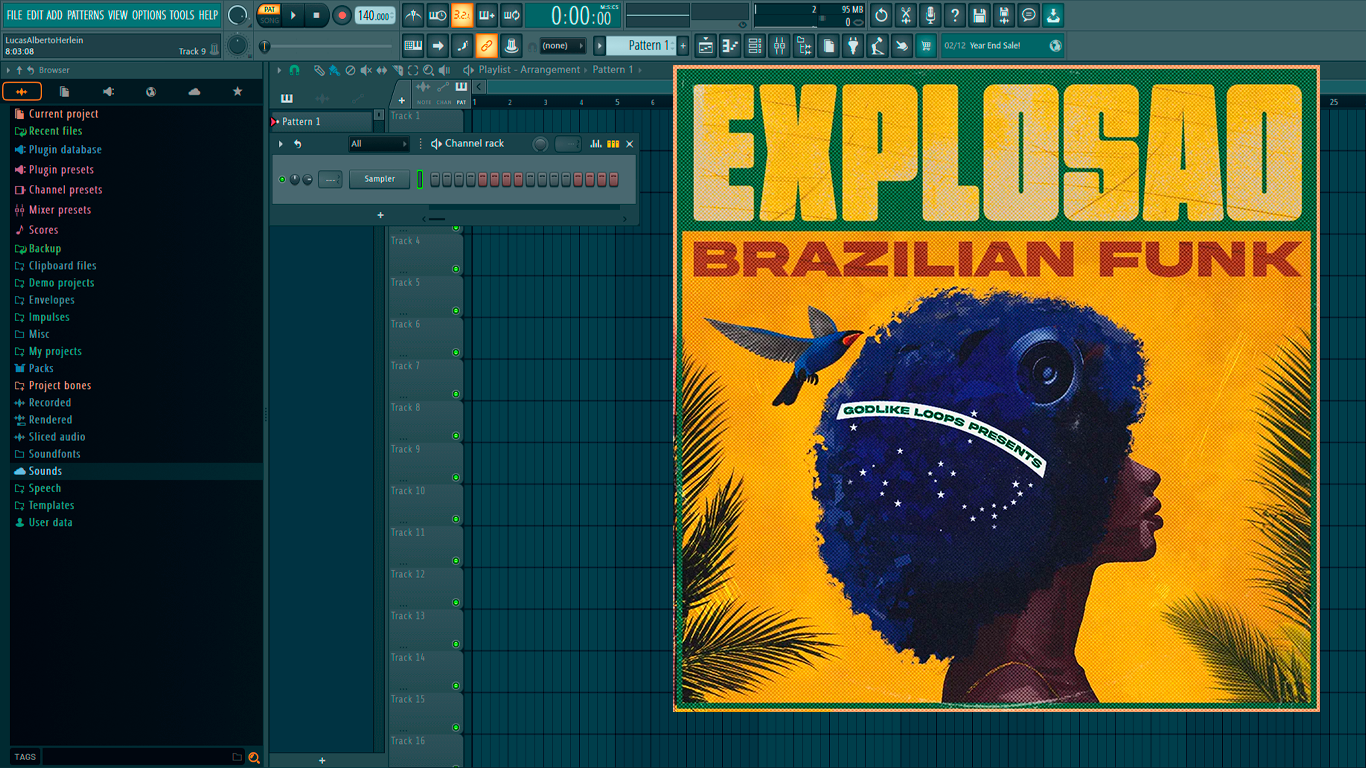Toggle the metronome icon
The height and width of the screenshot is (768, 1366).
point(413,15)
